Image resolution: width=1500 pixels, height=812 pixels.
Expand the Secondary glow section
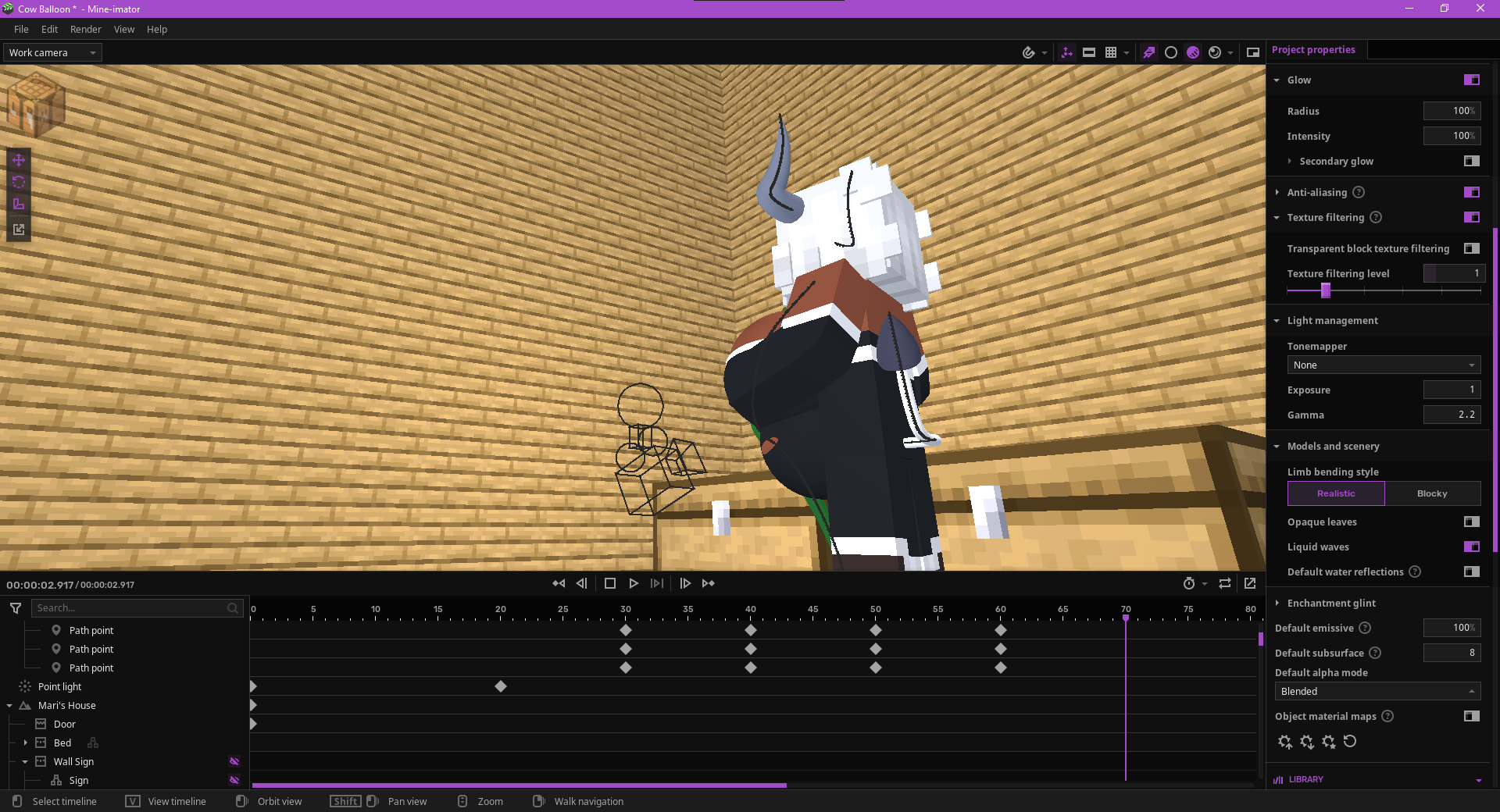(1289, 161)
